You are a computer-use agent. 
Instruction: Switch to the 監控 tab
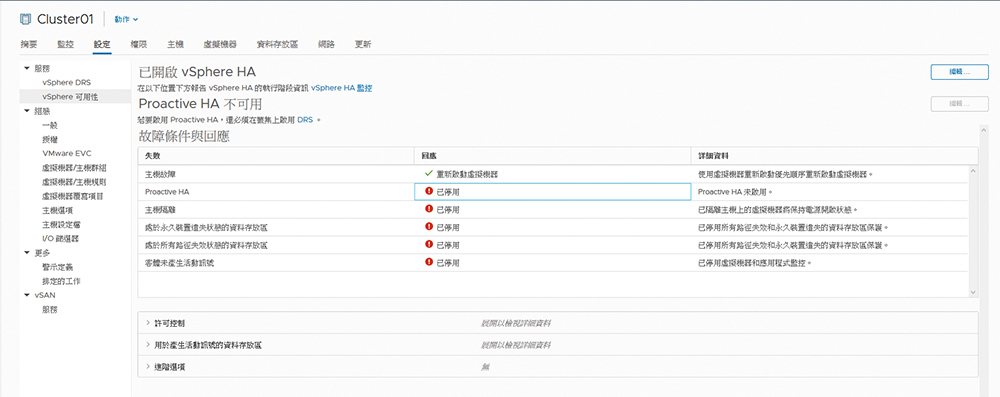(x=65, y=45)
